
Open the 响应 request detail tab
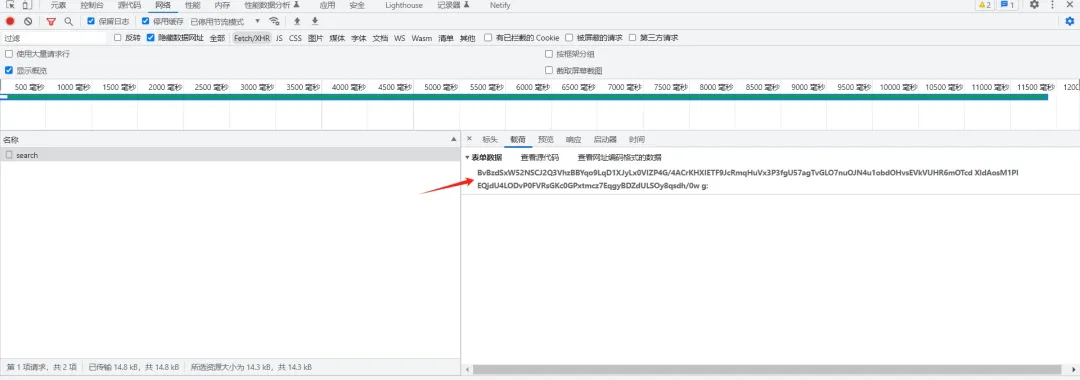point(573,139)
